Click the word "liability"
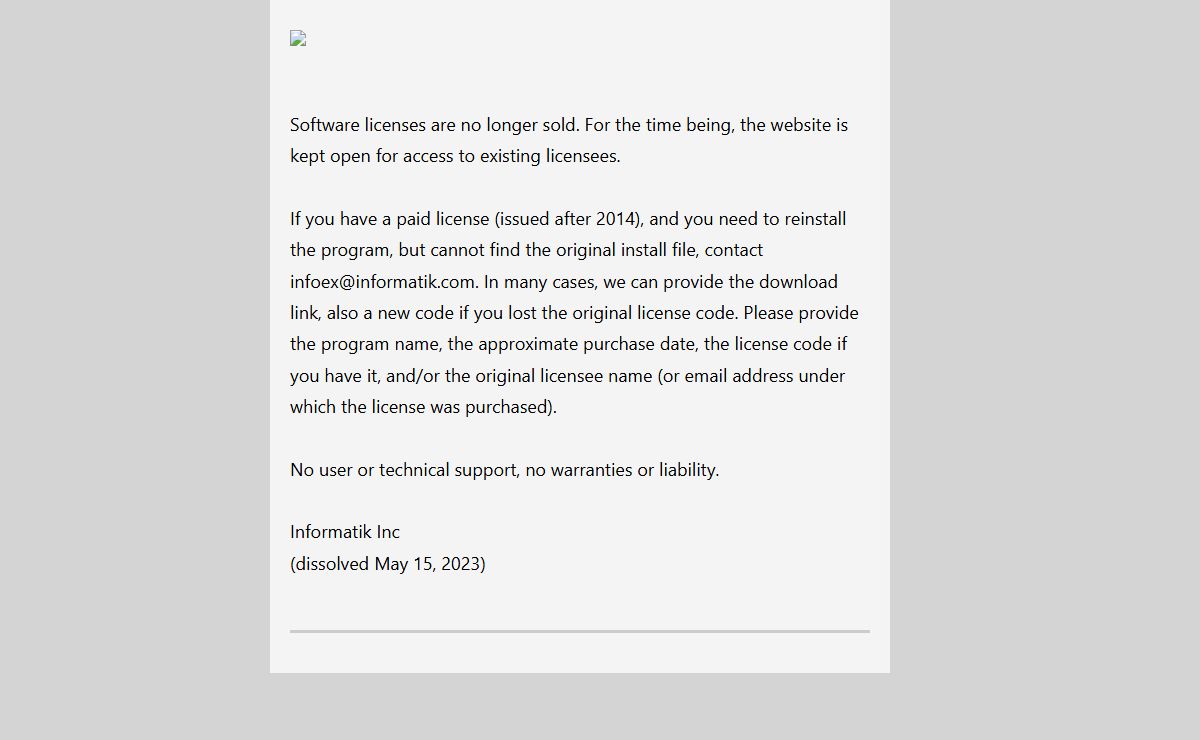Viewport: 1200px width, 740px height. [687, 470]
